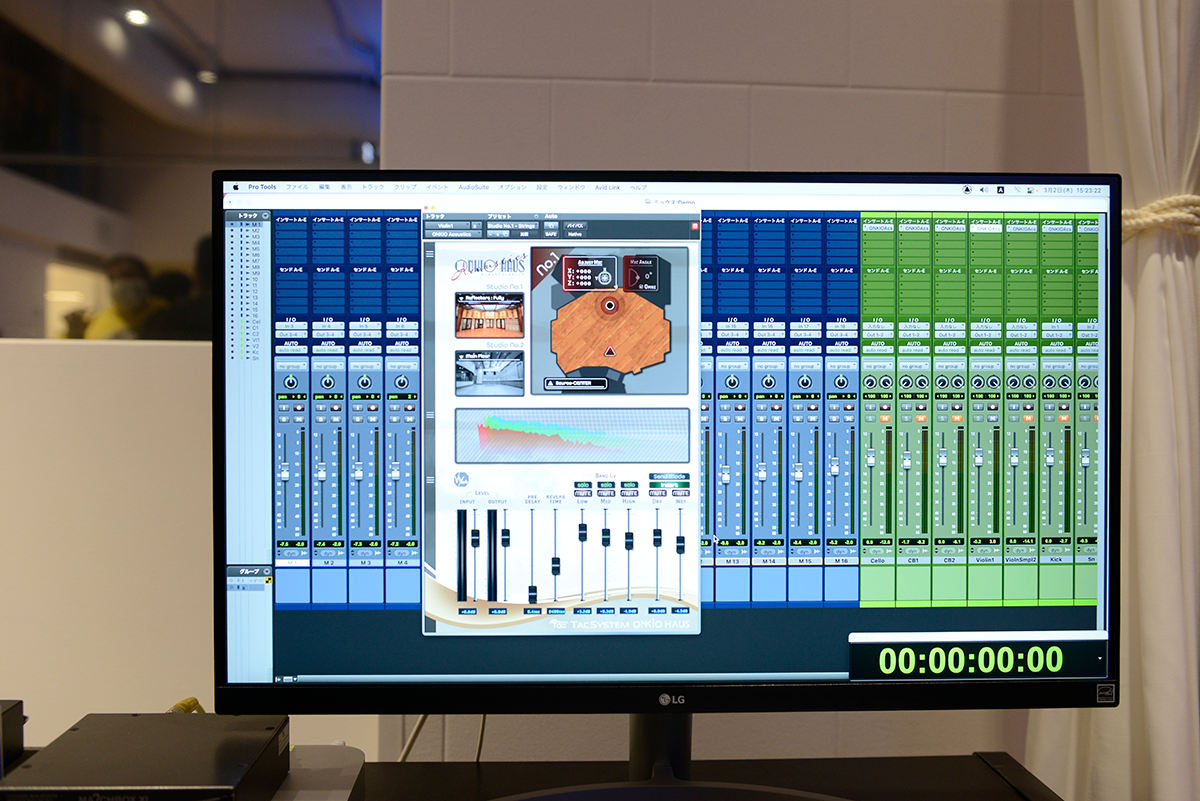1200x801 pixels.
Task: Mute the Wet signal
Action: [681, 493]
